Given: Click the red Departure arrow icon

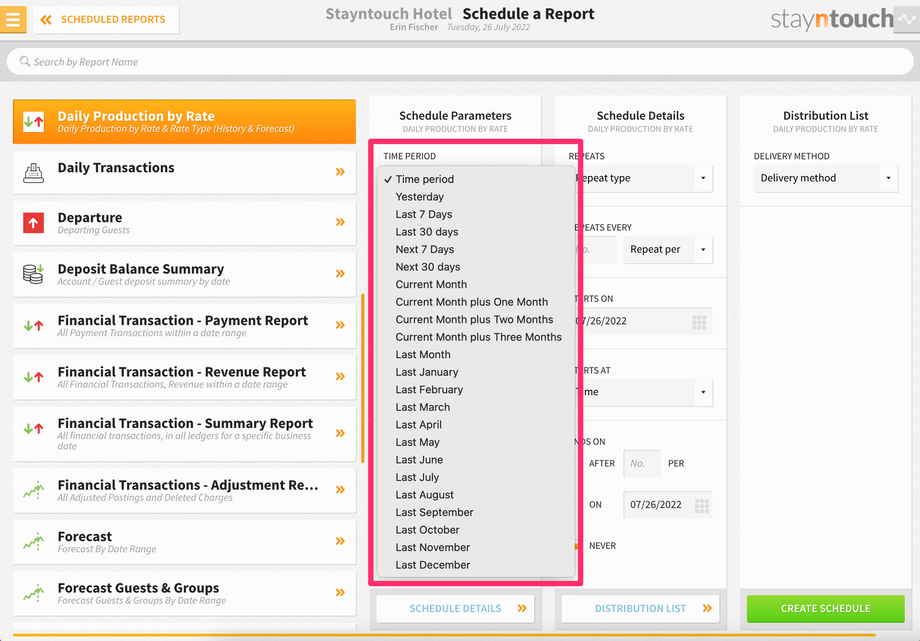Looking at the screenshot, I should (x=33, y=223).
